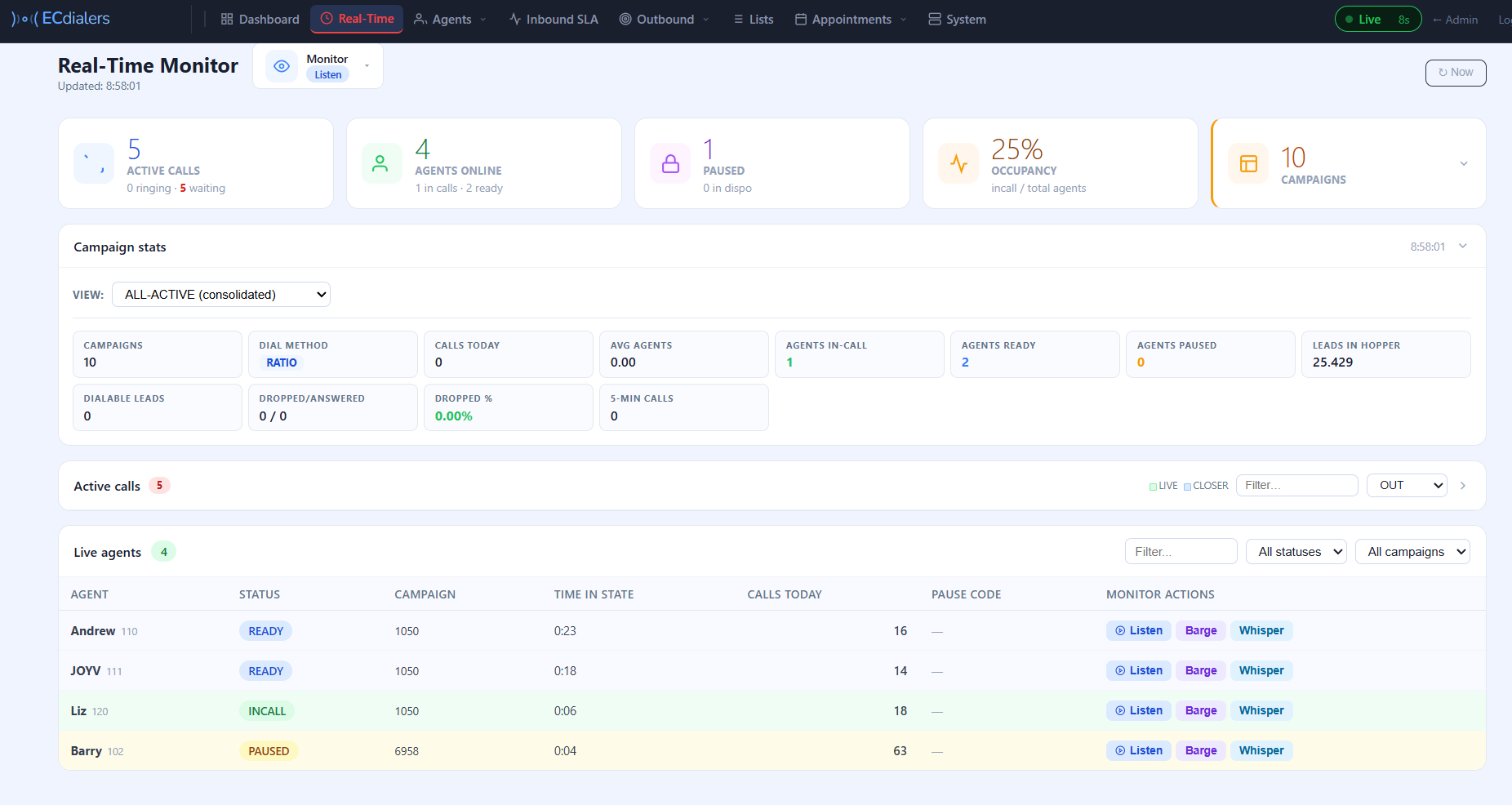
Task: Click the CALLS TODAY column header
Action: [785, 594]
